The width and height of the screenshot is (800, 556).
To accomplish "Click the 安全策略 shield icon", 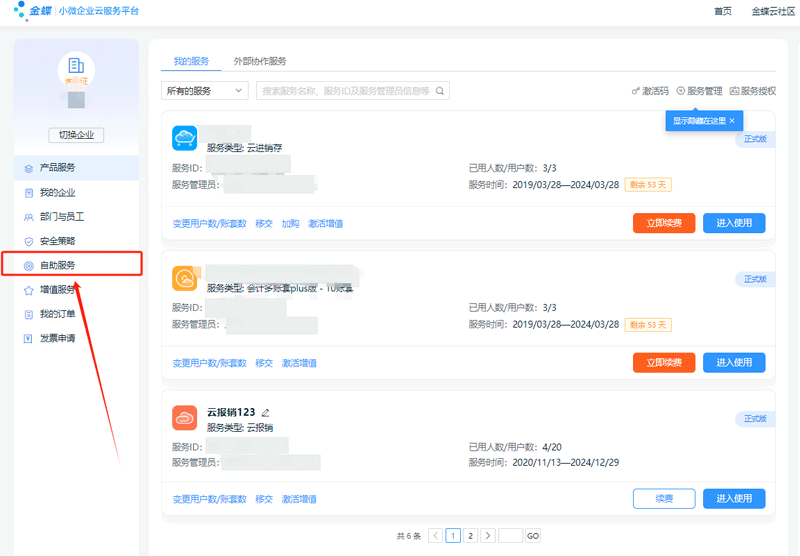I will click(29, 241).
